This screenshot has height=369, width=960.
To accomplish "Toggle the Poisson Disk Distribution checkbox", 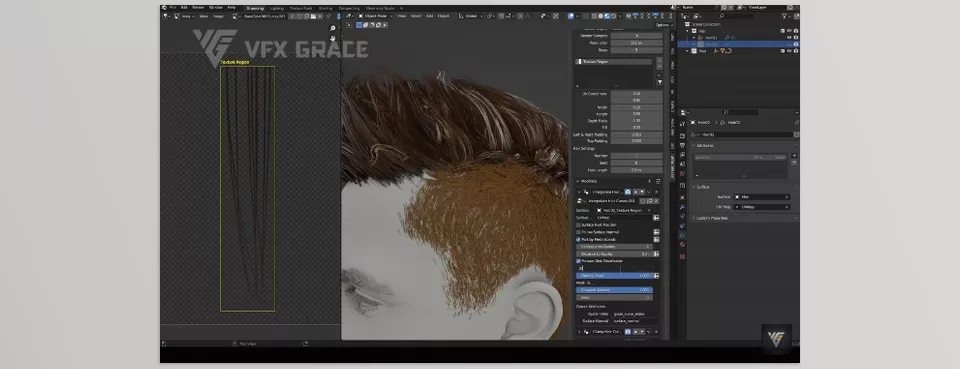I will coord(579,261).
